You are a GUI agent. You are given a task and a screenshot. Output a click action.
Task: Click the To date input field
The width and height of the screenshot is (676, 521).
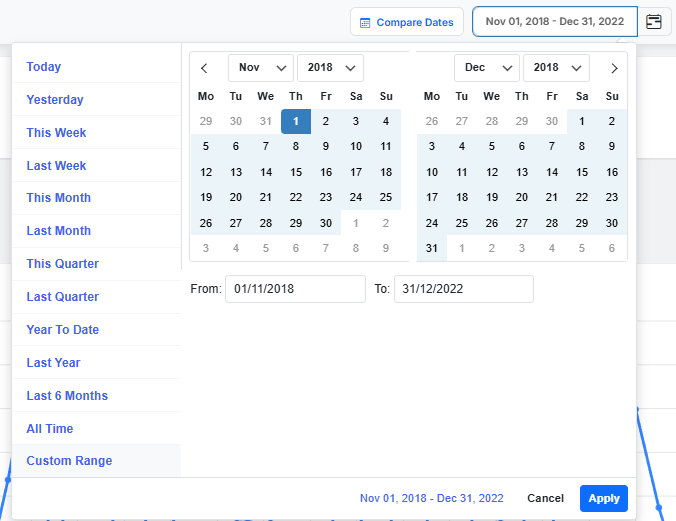click(463, 289)
